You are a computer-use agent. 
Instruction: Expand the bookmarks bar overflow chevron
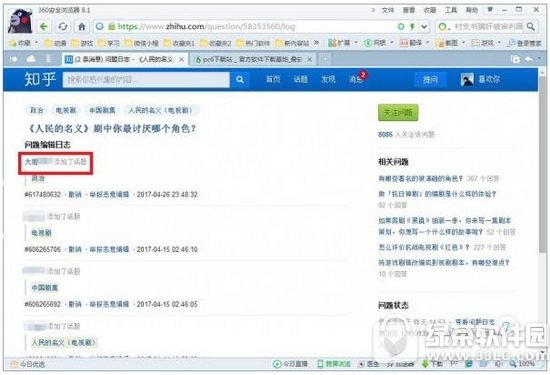click(316, 43)
